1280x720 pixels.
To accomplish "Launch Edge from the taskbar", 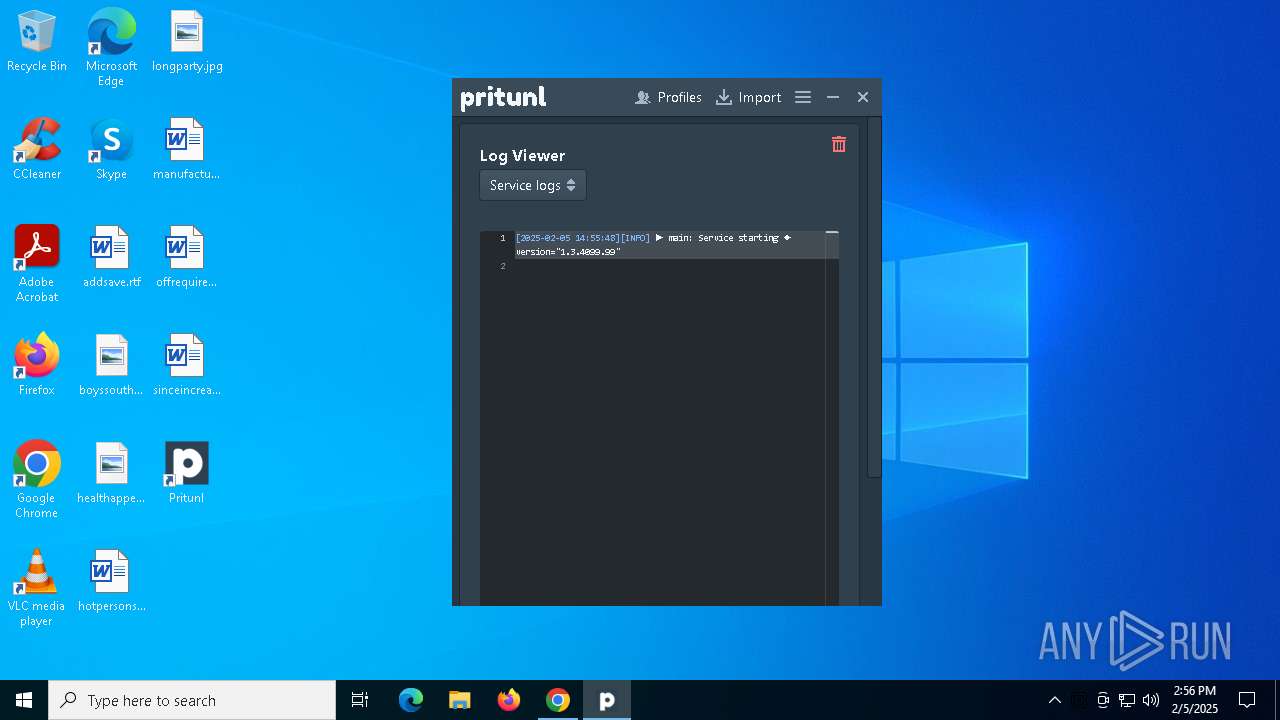I will click(411, 700).
